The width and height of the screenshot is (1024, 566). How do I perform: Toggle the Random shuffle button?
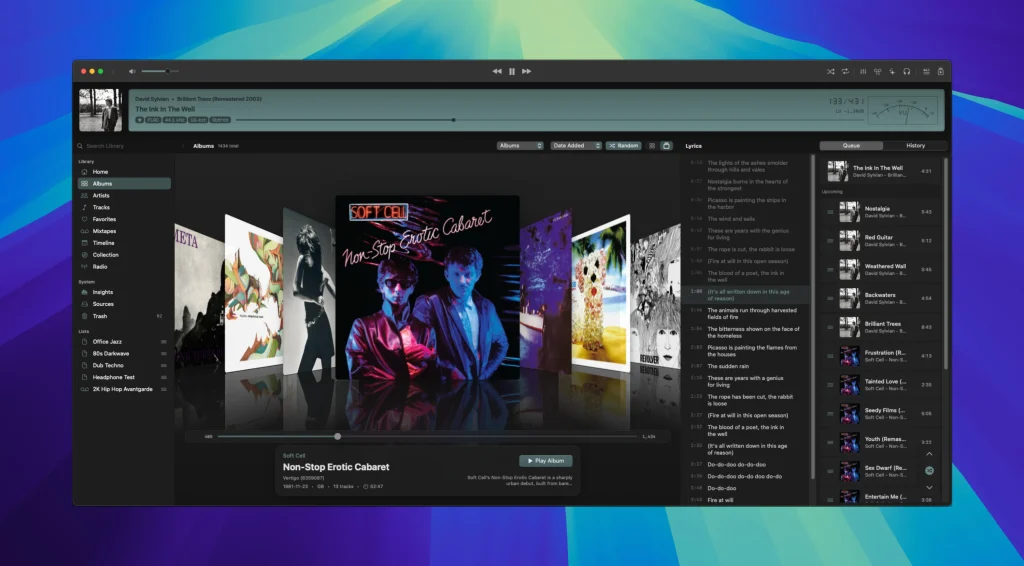(623, 146)
